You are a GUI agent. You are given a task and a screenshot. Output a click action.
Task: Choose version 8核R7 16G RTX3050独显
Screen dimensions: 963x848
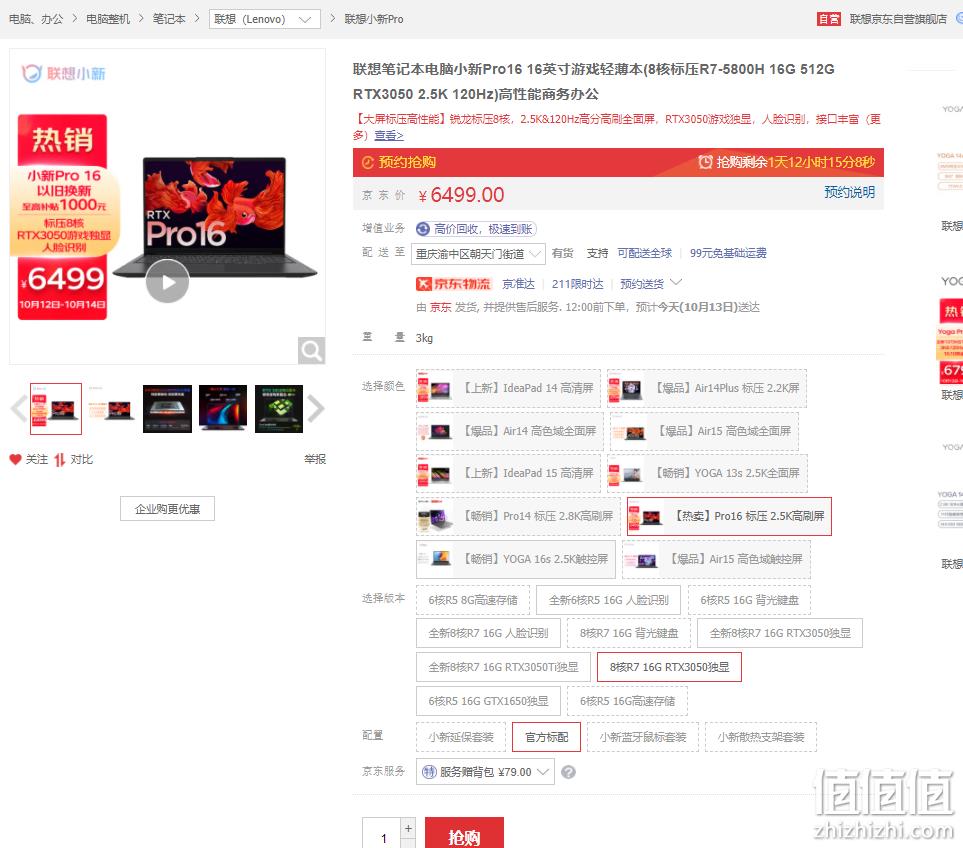click(x=669, y=667)
